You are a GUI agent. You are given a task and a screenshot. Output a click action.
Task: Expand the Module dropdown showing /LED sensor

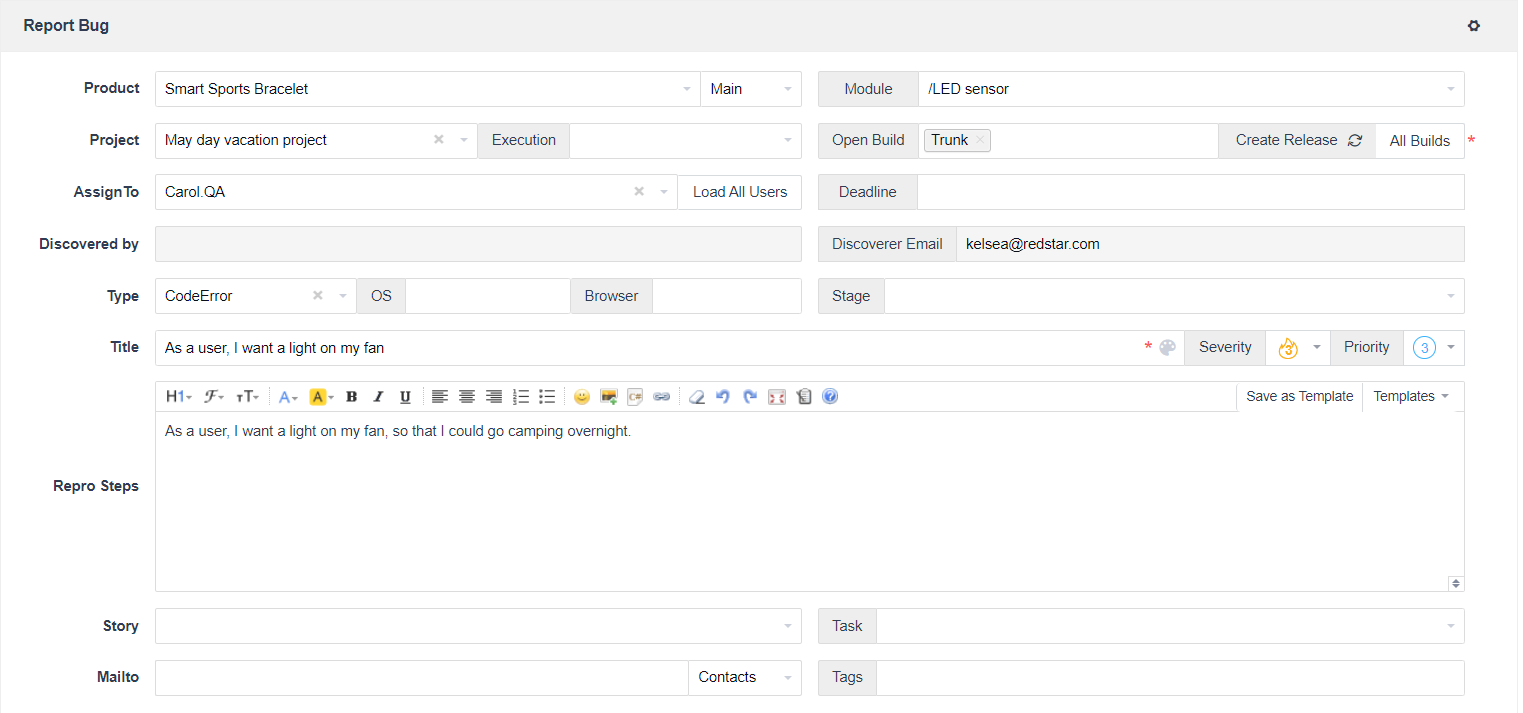pyautogui.click(x=1190, y=89)
